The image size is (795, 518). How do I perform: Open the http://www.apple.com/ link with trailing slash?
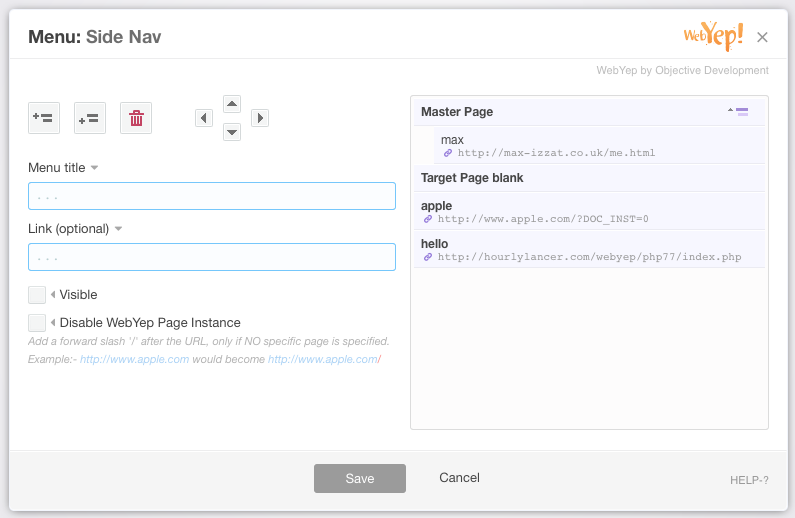pyautogui.click(x=324, y=359)
